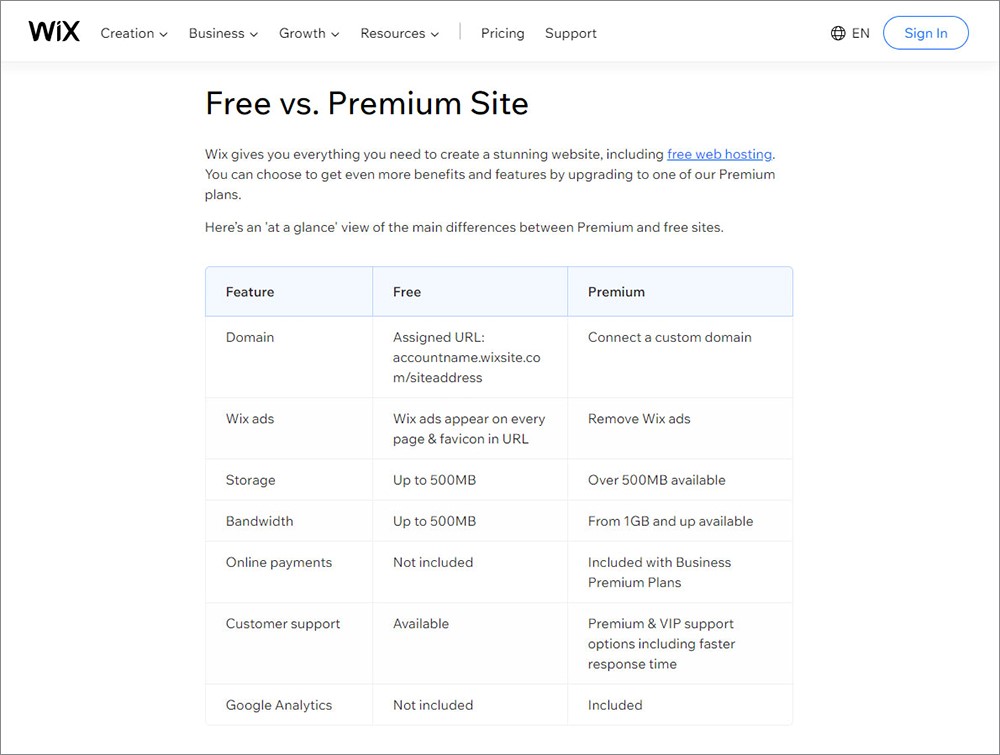This screenshot has width=1000, height=755.
Task: Click the Wix logo
Action: click(54, 31)
